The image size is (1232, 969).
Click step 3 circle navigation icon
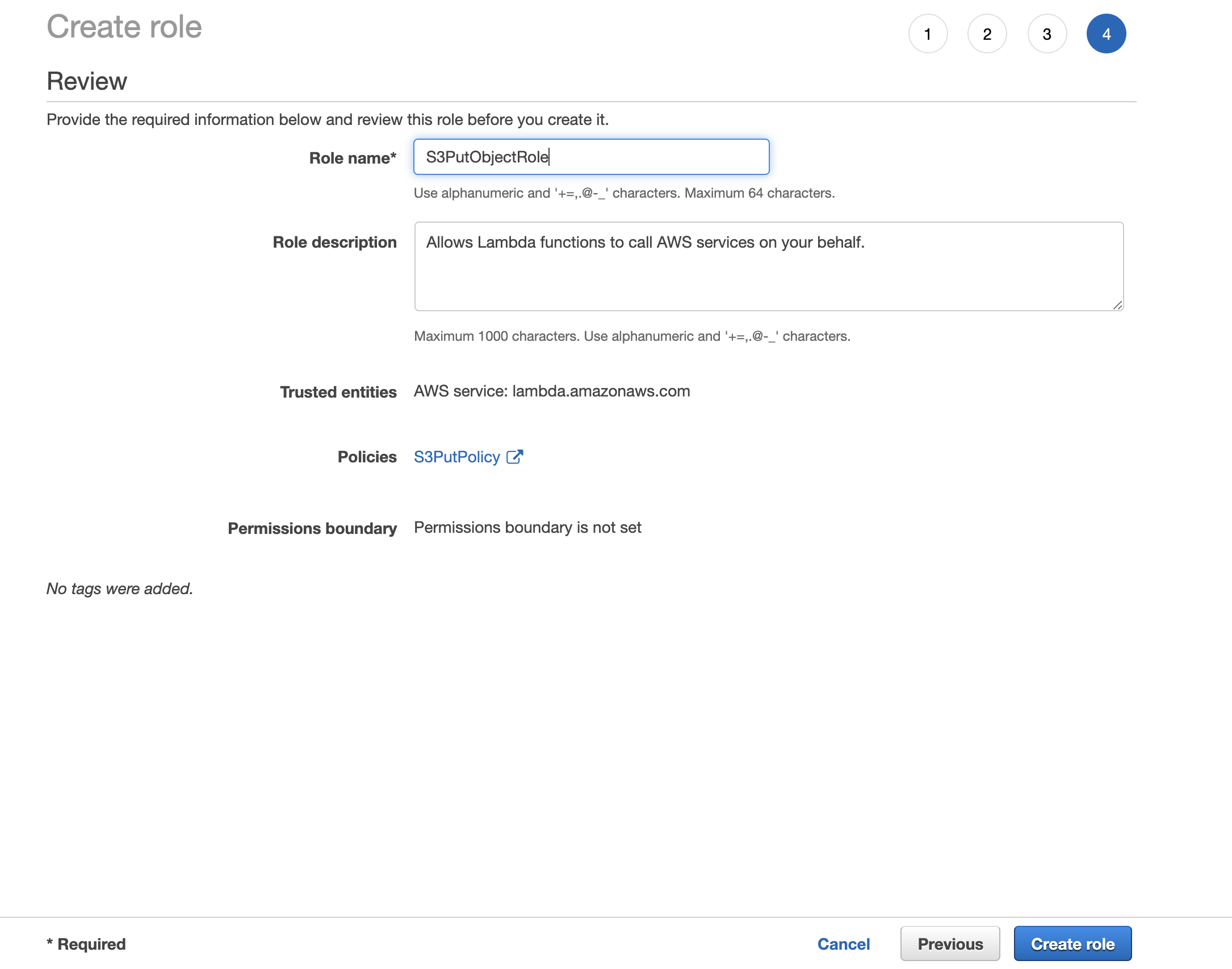click(1046, 33)
